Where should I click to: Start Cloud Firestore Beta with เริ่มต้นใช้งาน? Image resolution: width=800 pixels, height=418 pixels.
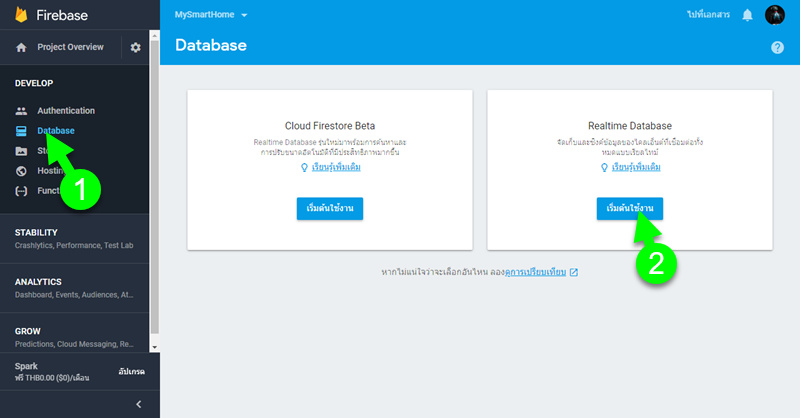pyautogui.click(x=330, y=209)
